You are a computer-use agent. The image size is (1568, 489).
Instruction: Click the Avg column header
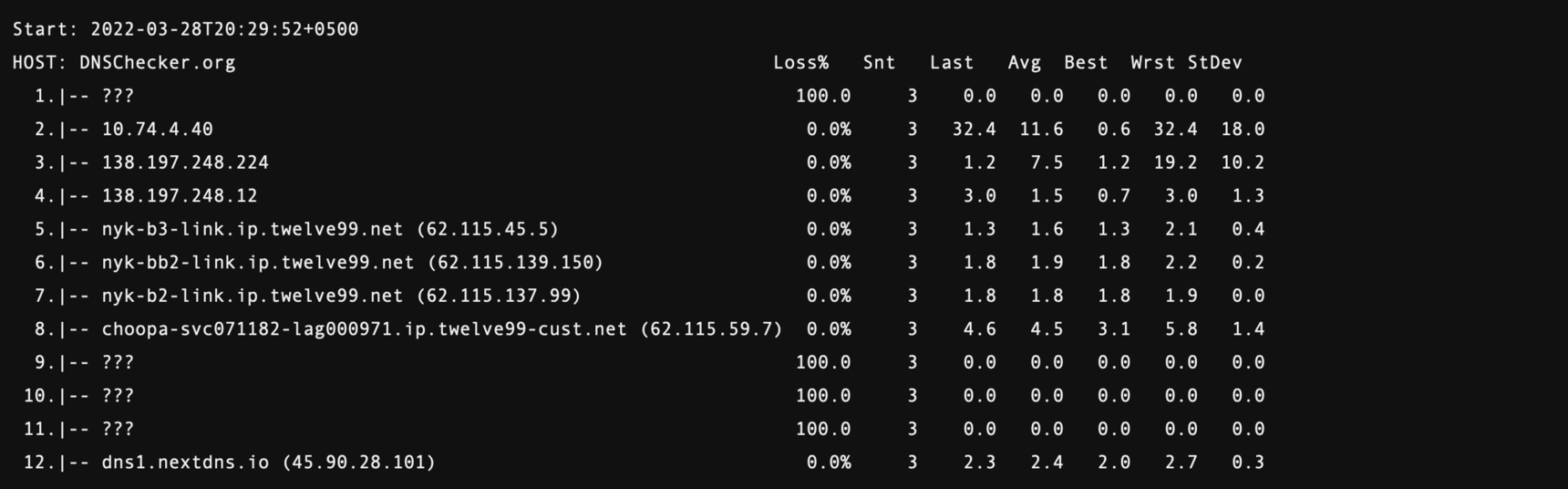[1024, 63]
